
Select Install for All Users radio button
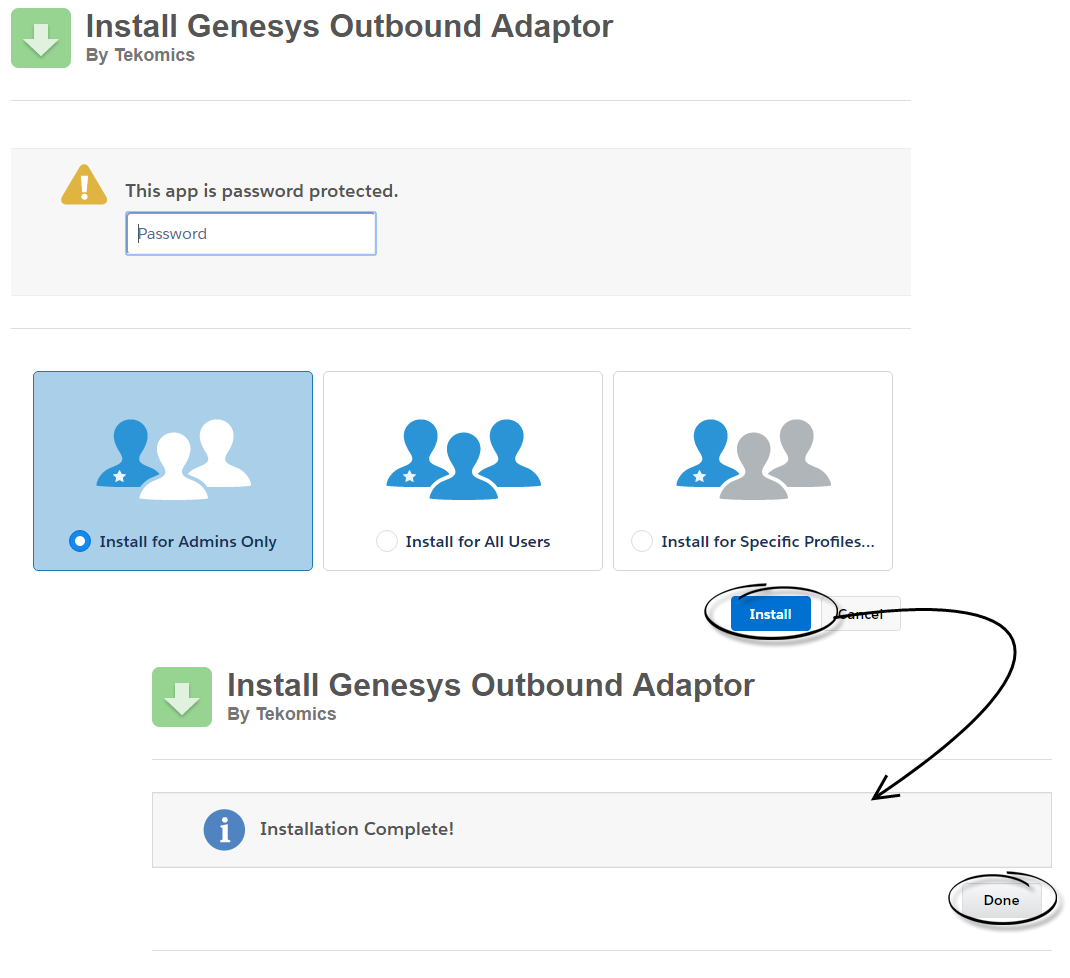click(387, 541)
